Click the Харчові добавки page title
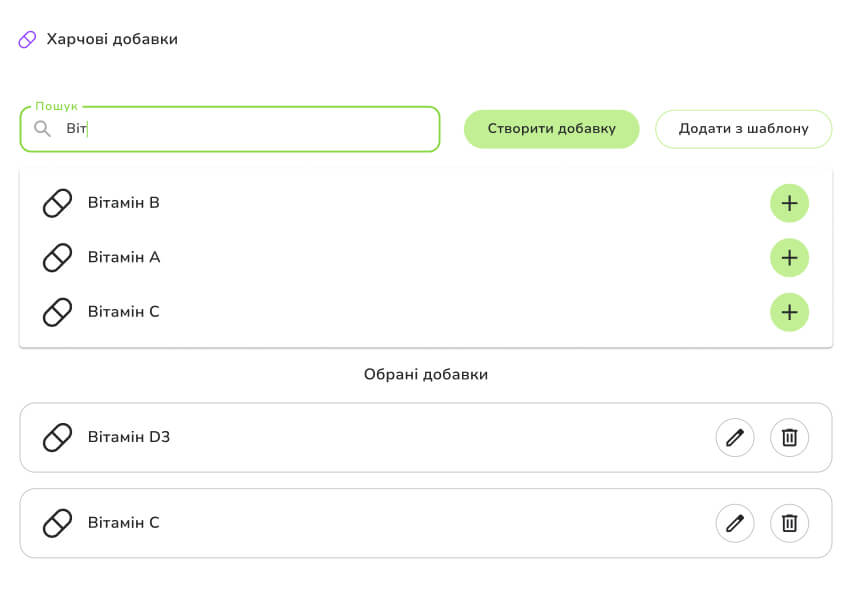This screenshot has width=852, height=594. click(x=112, y=40)
